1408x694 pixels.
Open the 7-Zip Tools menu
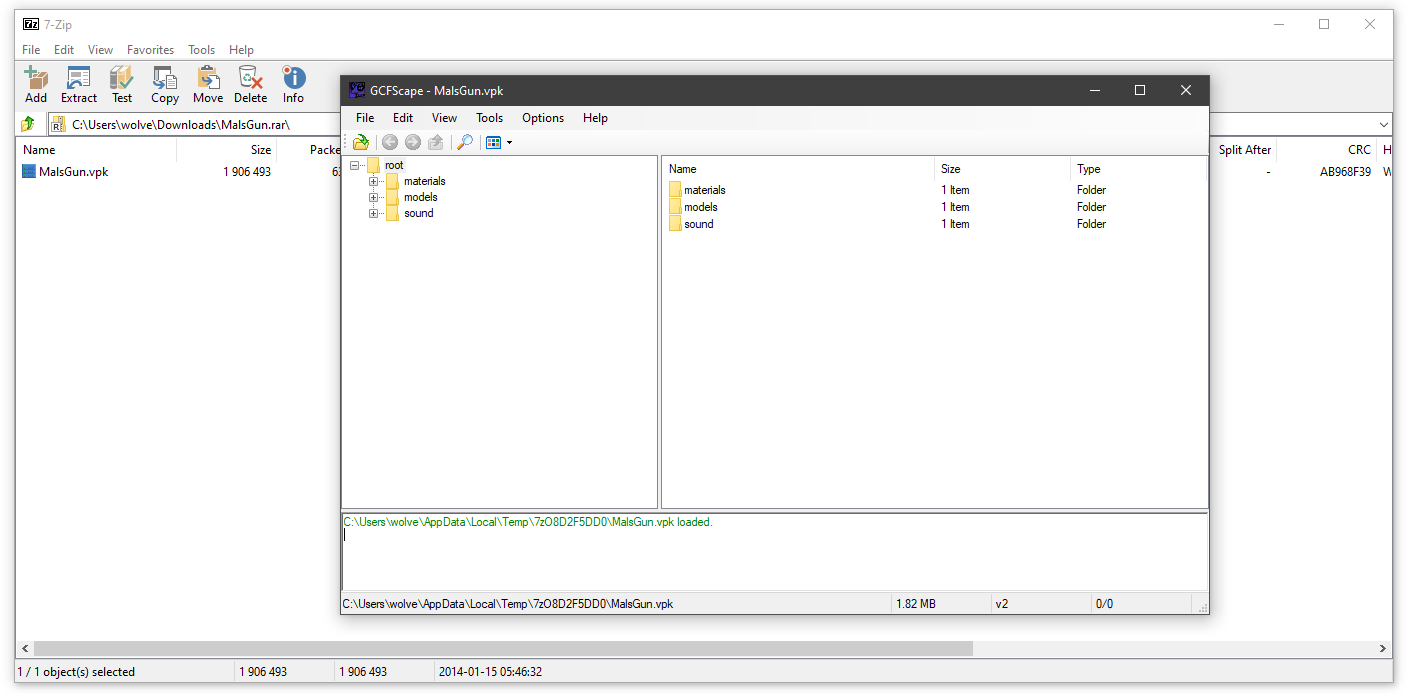coord(201,49)
